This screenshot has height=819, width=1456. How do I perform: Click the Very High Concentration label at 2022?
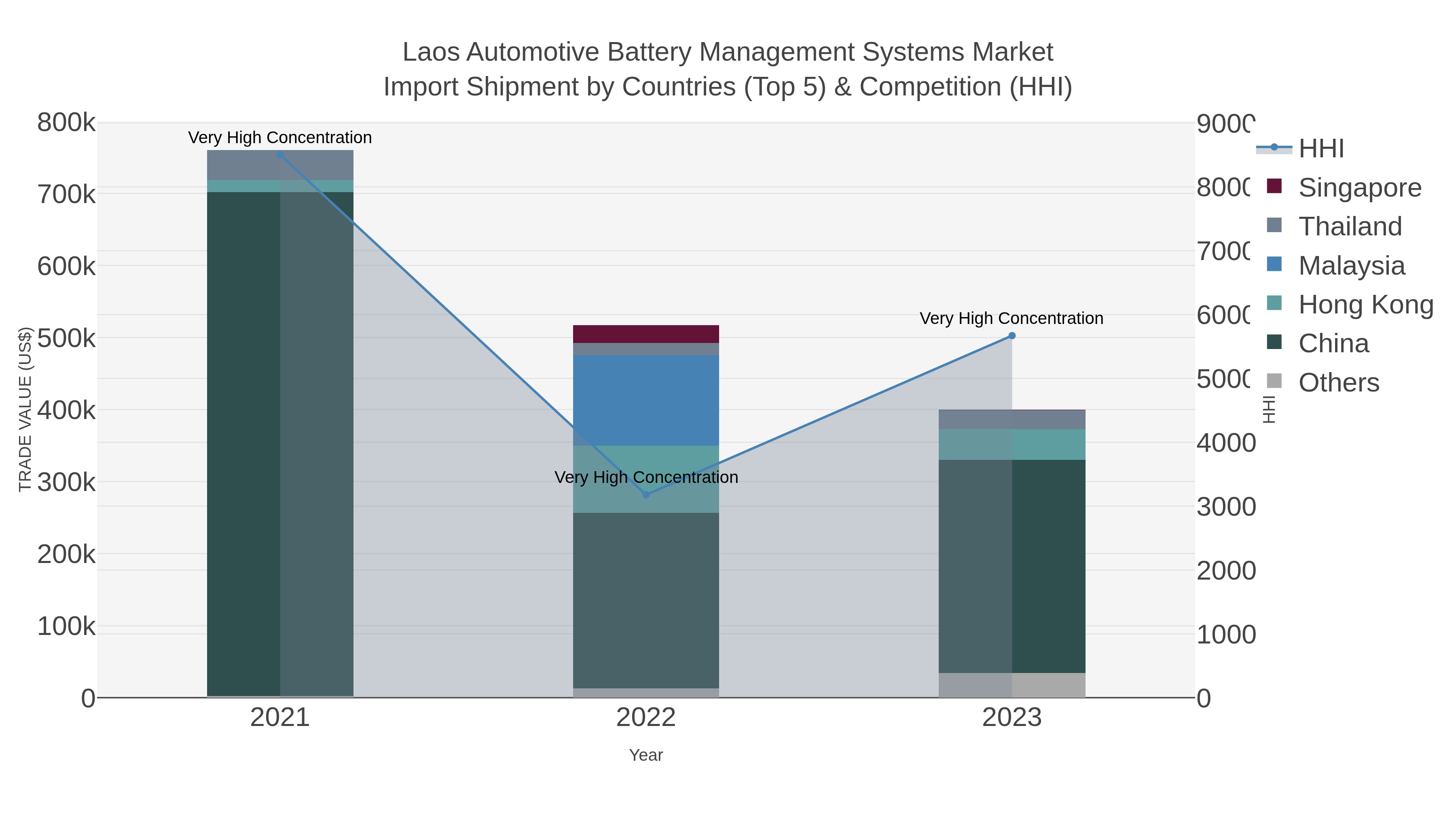click(646, 477)
